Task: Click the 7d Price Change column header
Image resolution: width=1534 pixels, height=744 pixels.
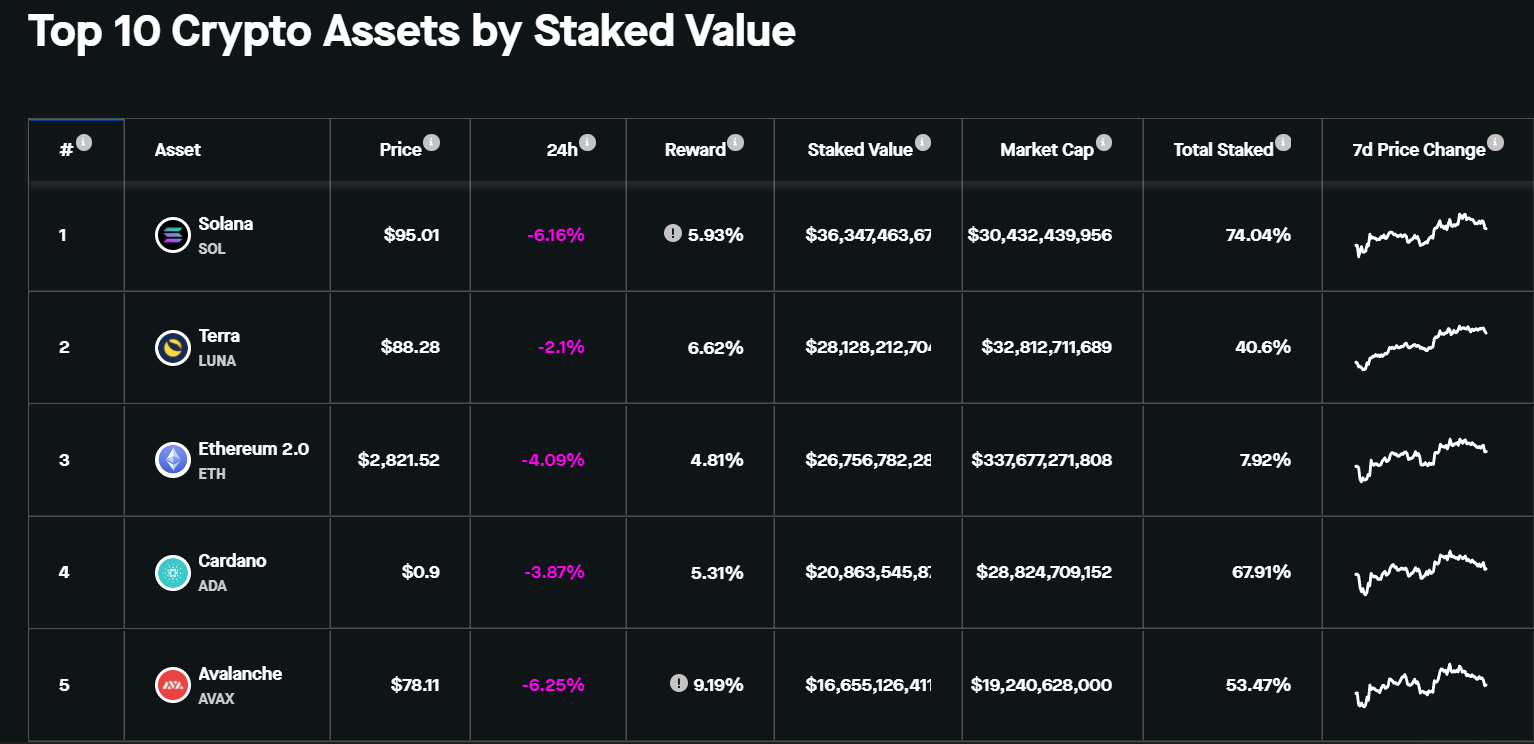Action: pyautogui.click(x=1418, y=150)
